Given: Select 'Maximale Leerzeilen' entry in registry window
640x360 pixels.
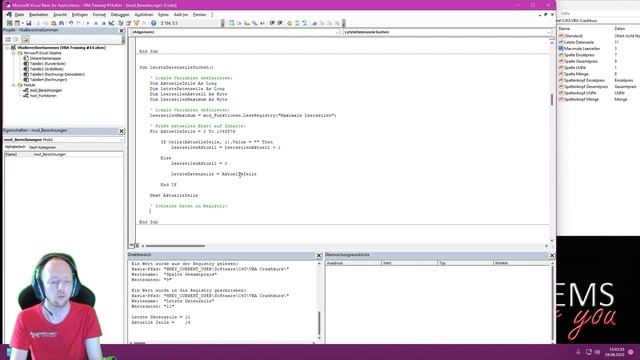Looking at the screenshot, I should pos(582,48).
